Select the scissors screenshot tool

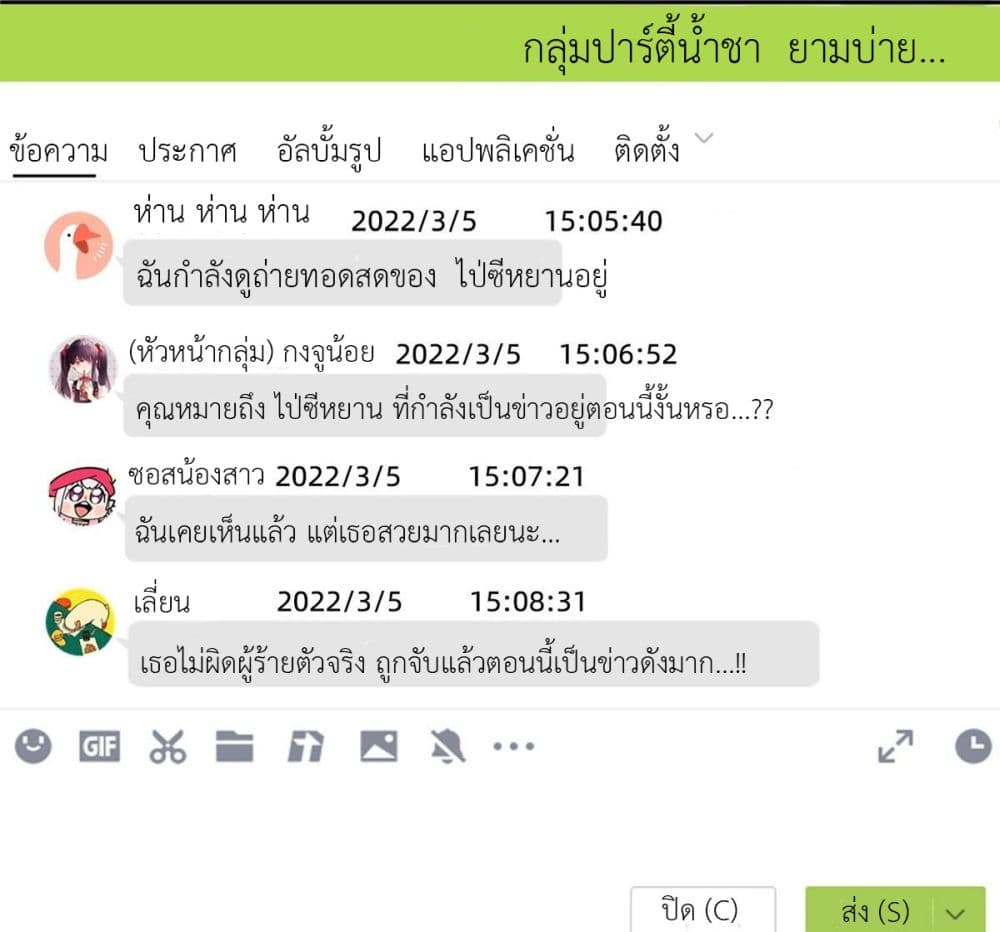(x=168, y=746)
